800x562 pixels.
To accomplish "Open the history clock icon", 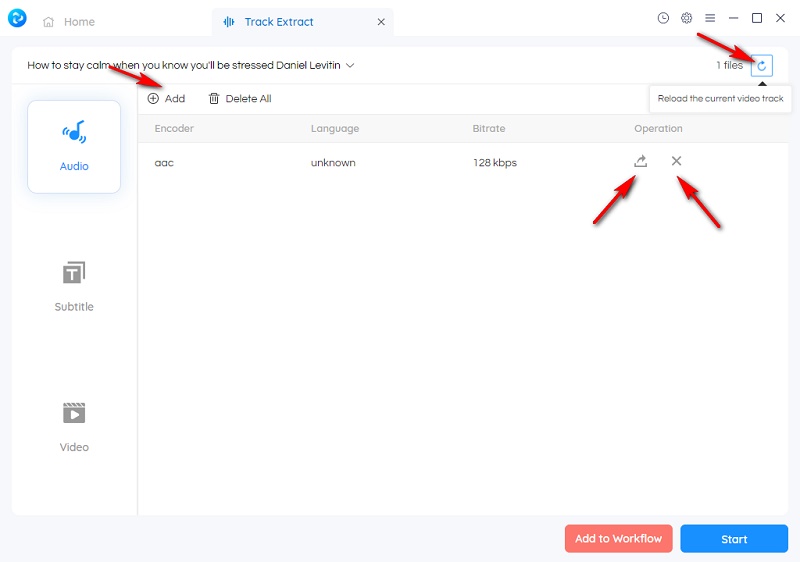I will [663, 18].
